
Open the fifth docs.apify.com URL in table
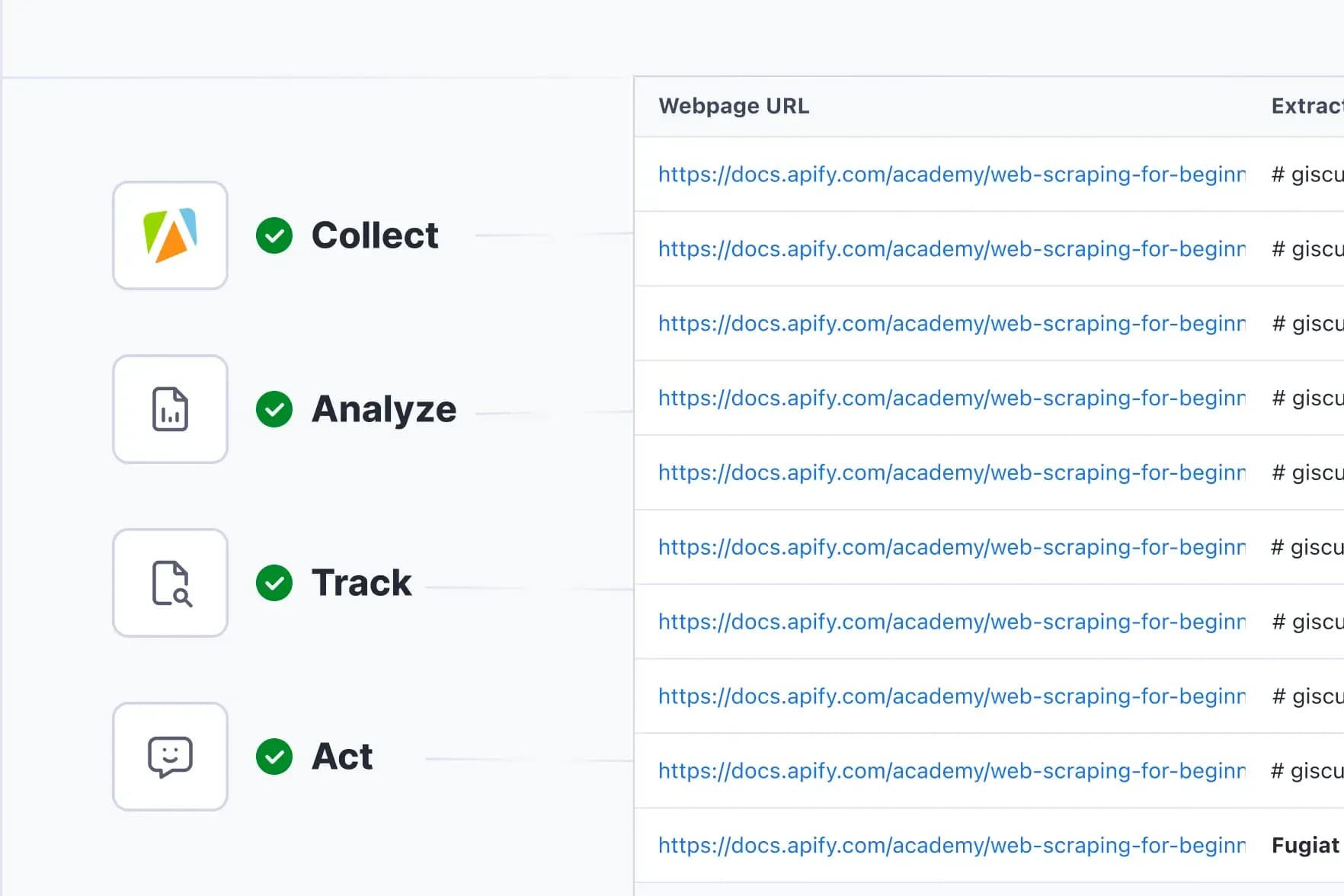(x=952, y=473)
